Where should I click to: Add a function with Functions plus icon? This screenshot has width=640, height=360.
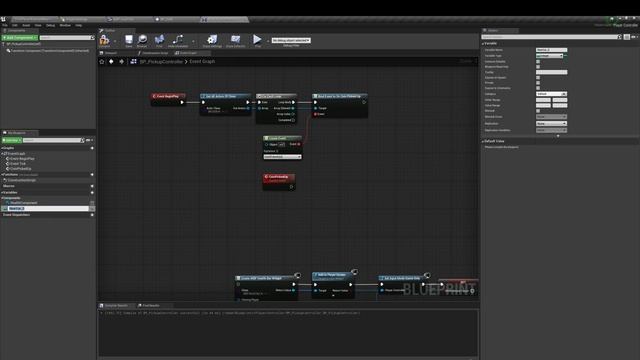92,175
